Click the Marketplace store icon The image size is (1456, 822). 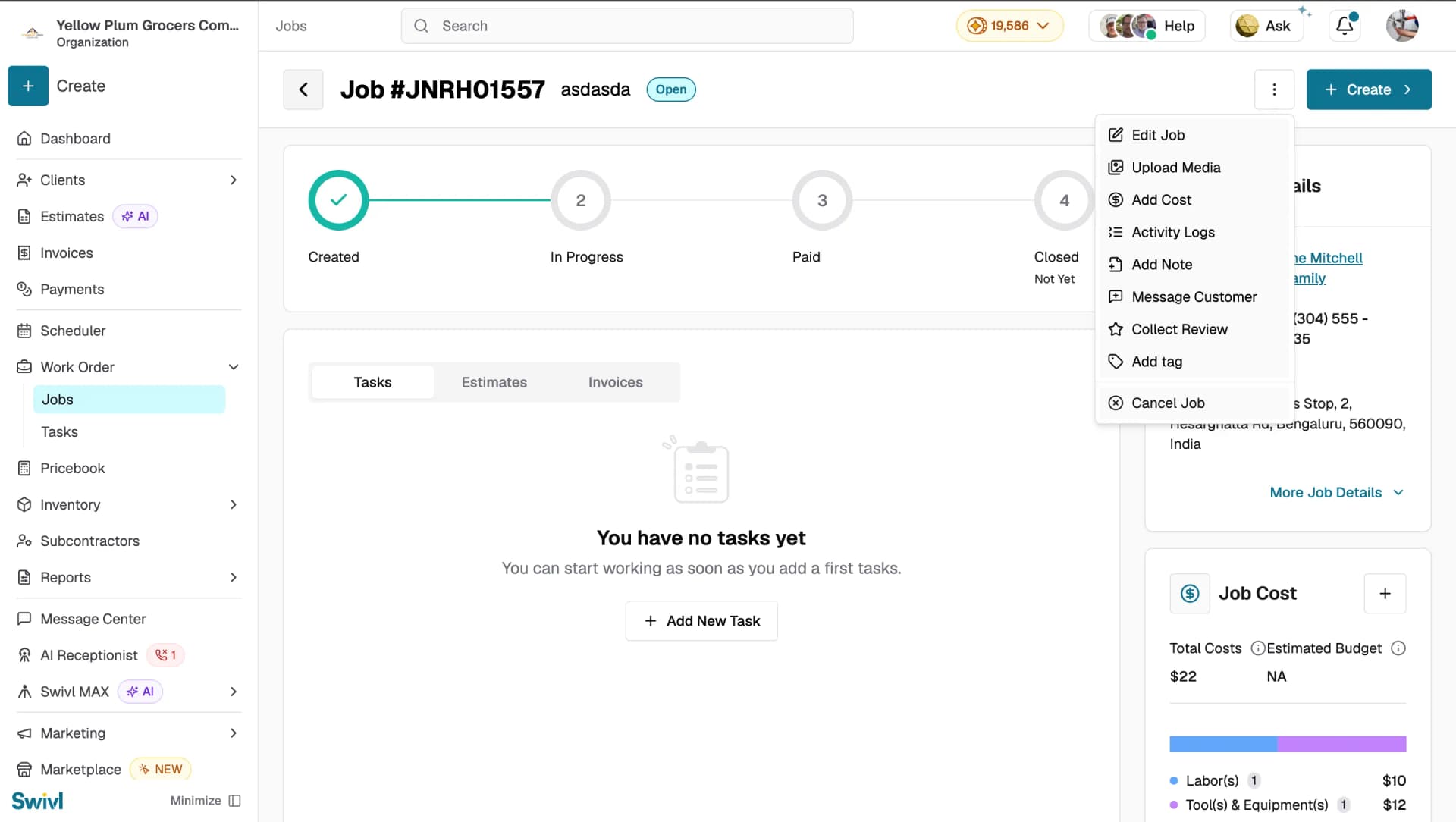click(x=24, y=770)
